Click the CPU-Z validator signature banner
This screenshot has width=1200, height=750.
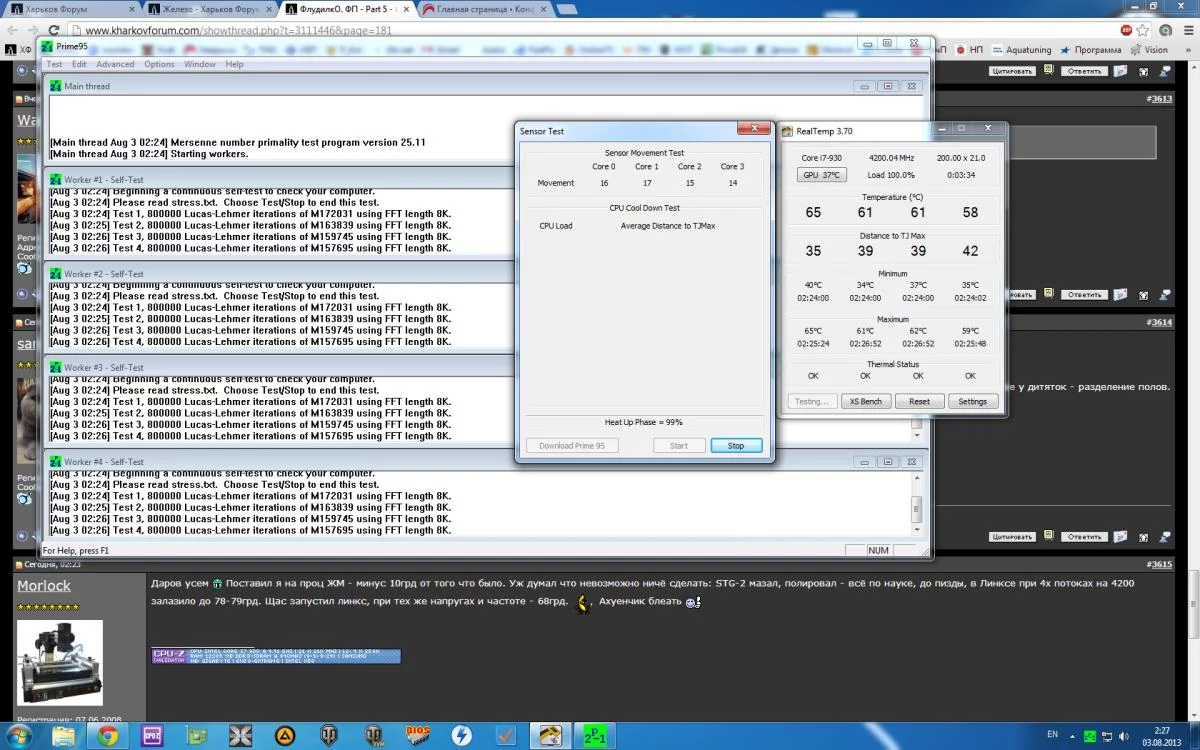[276, 656]
